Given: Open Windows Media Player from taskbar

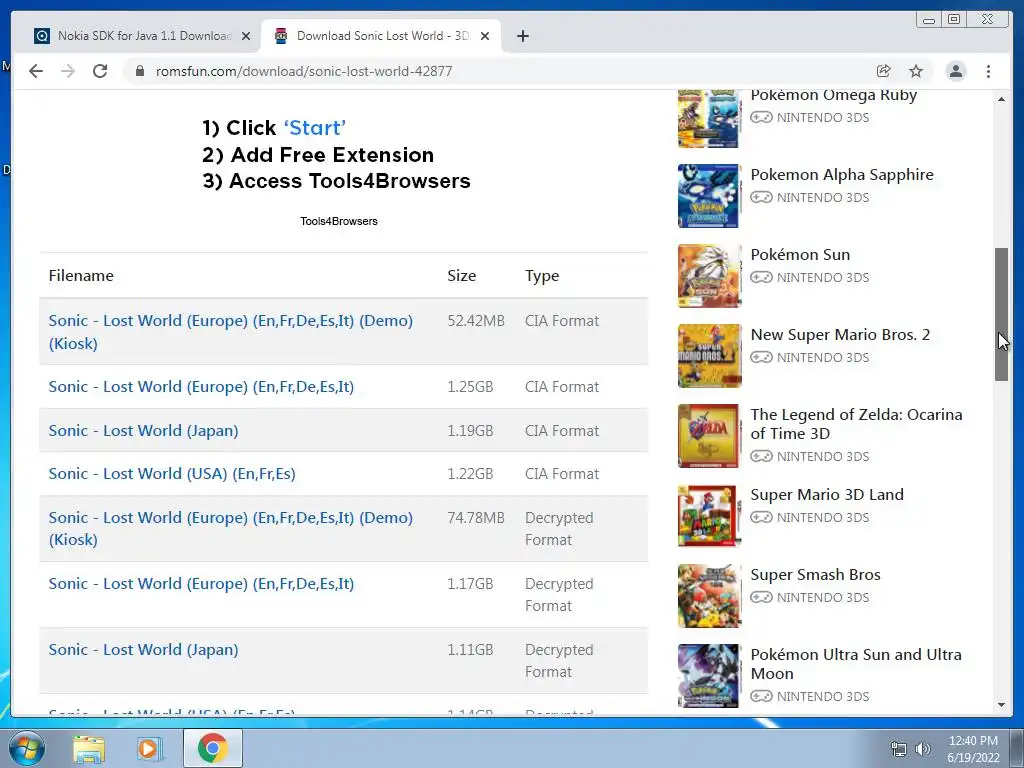Looking at the screenshot, I should pyautogui.click(x=148, y=749).
